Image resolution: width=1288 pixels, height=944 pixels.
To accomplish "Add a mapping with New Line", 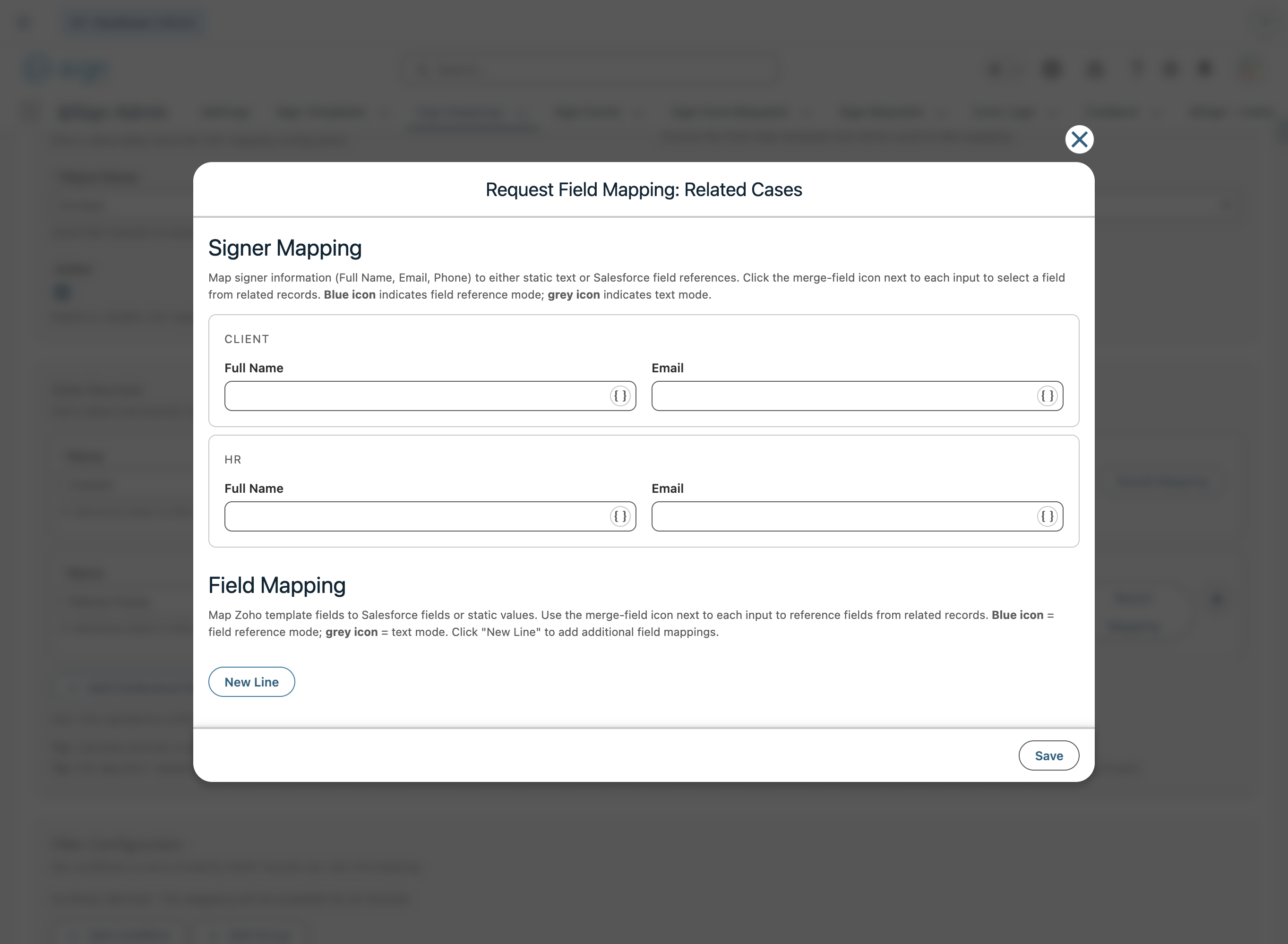I will pyautogui.click(x=251, y=682).
